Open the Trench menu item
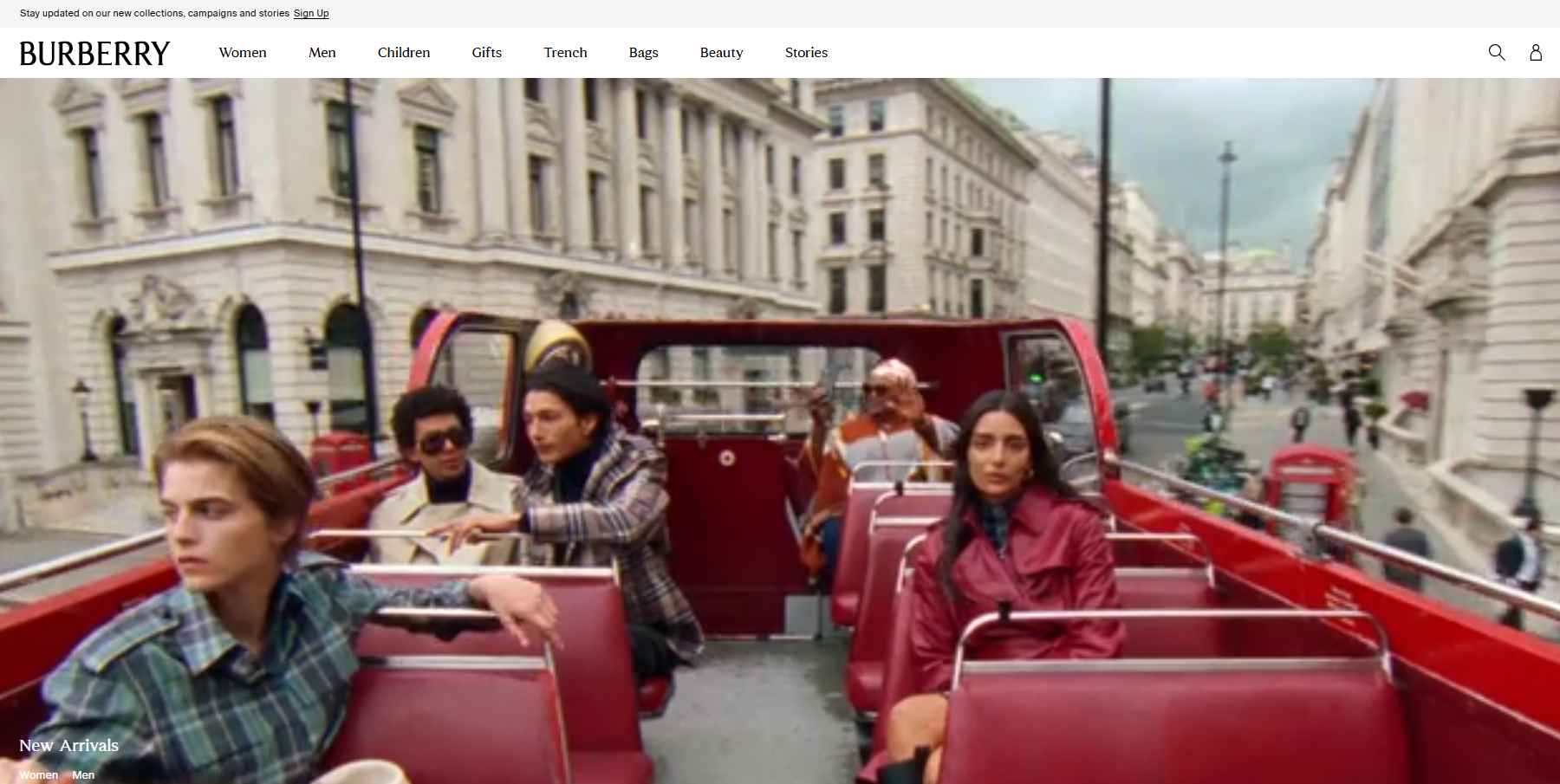 565,53
